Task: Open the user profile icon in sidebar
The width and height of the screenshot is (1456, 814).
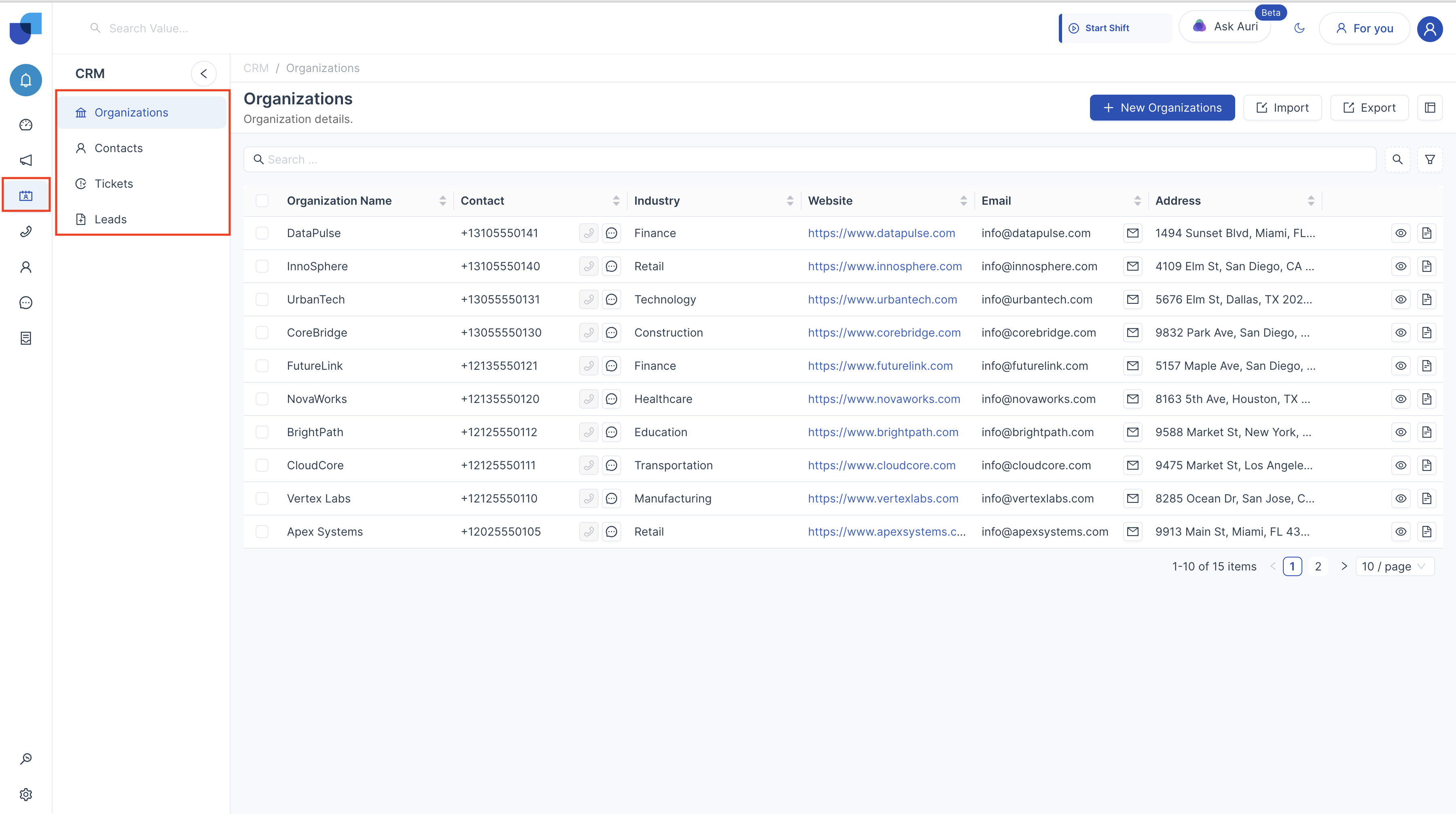Action: 26,267
